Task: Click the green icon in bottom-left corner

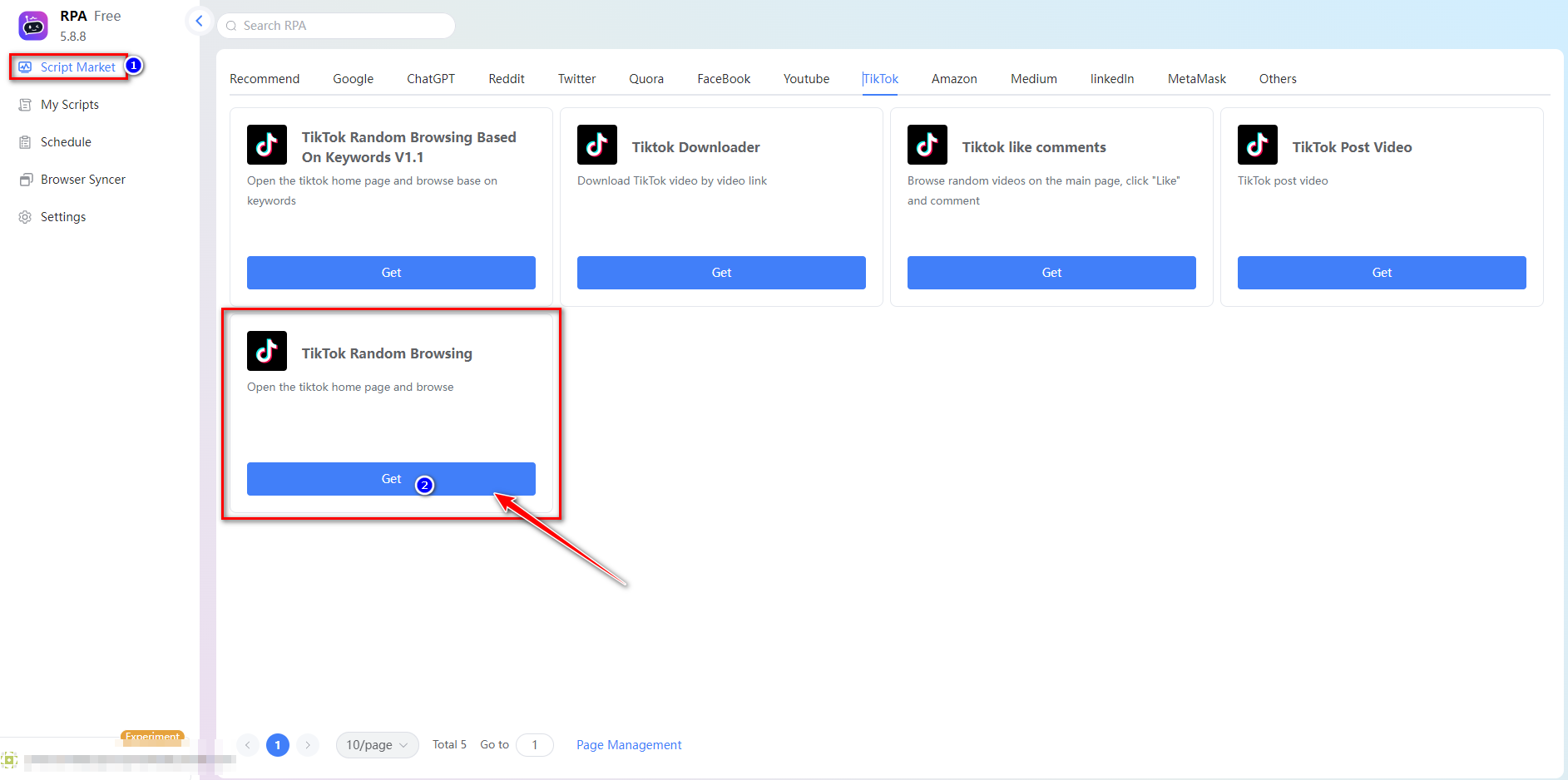Action: tap(9, 759)
